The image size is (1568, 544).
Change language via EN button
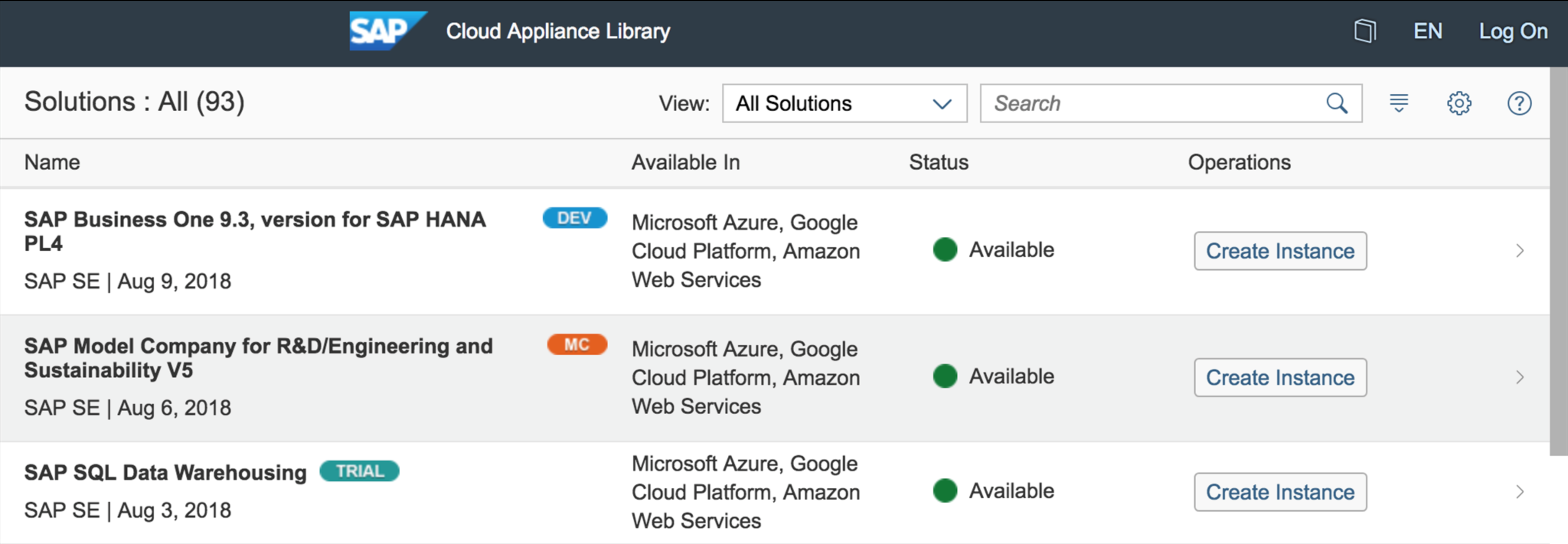(1428, 31)
